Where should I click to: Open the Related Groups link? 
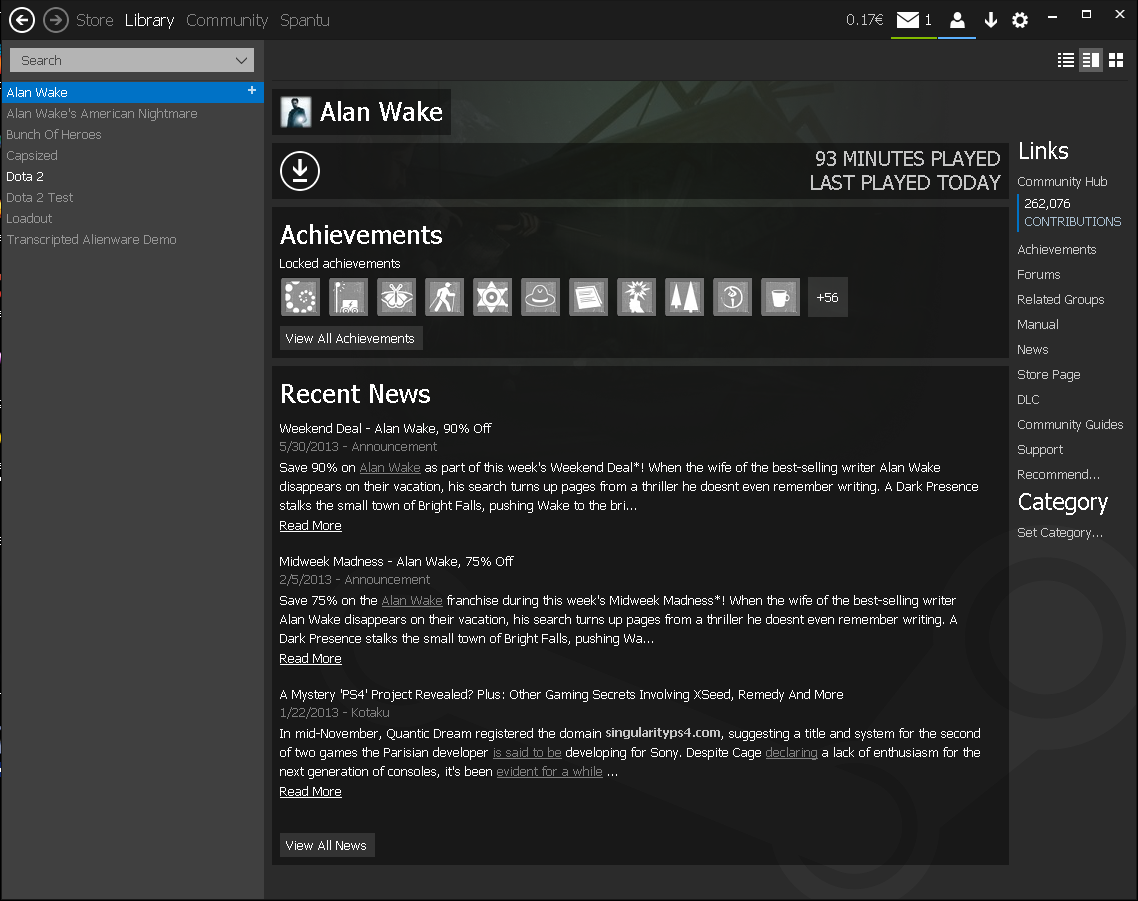1060,300
